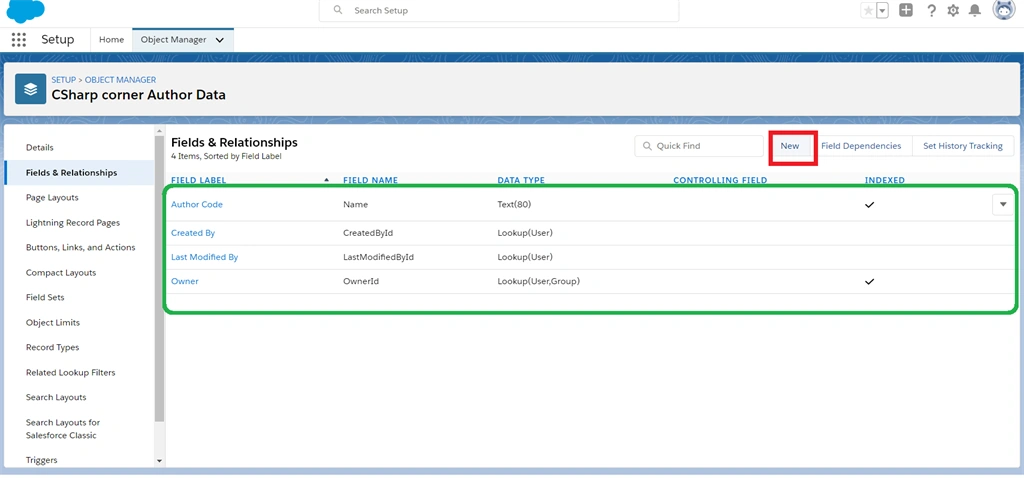The image size is (1024, 478).
Task: Click the New field button
Action: 790,146
